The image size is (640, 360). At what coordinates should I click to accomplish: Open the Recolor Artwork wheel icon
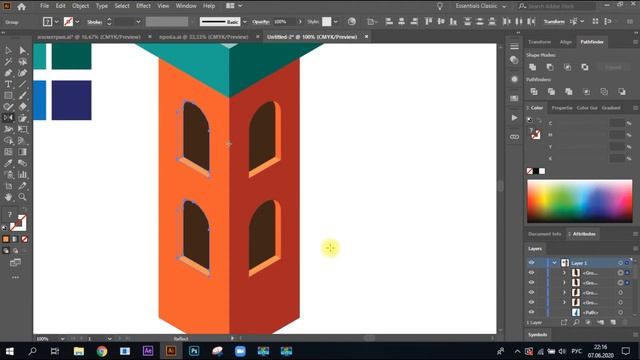click(x=351, y=22)
